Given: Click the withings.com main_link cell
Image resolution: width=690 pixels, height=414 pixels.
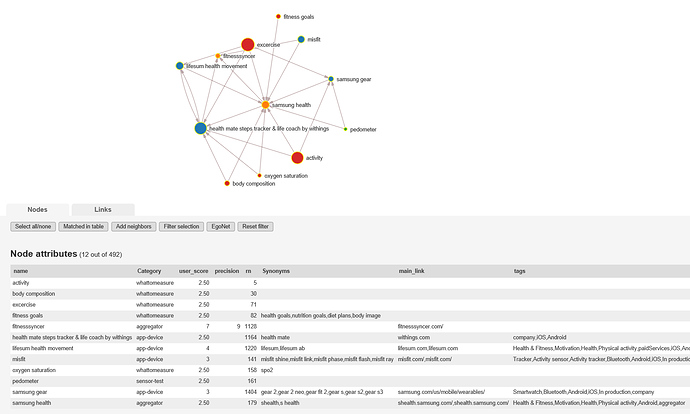Looking at the screenshot, I should [x=414, y=337].
